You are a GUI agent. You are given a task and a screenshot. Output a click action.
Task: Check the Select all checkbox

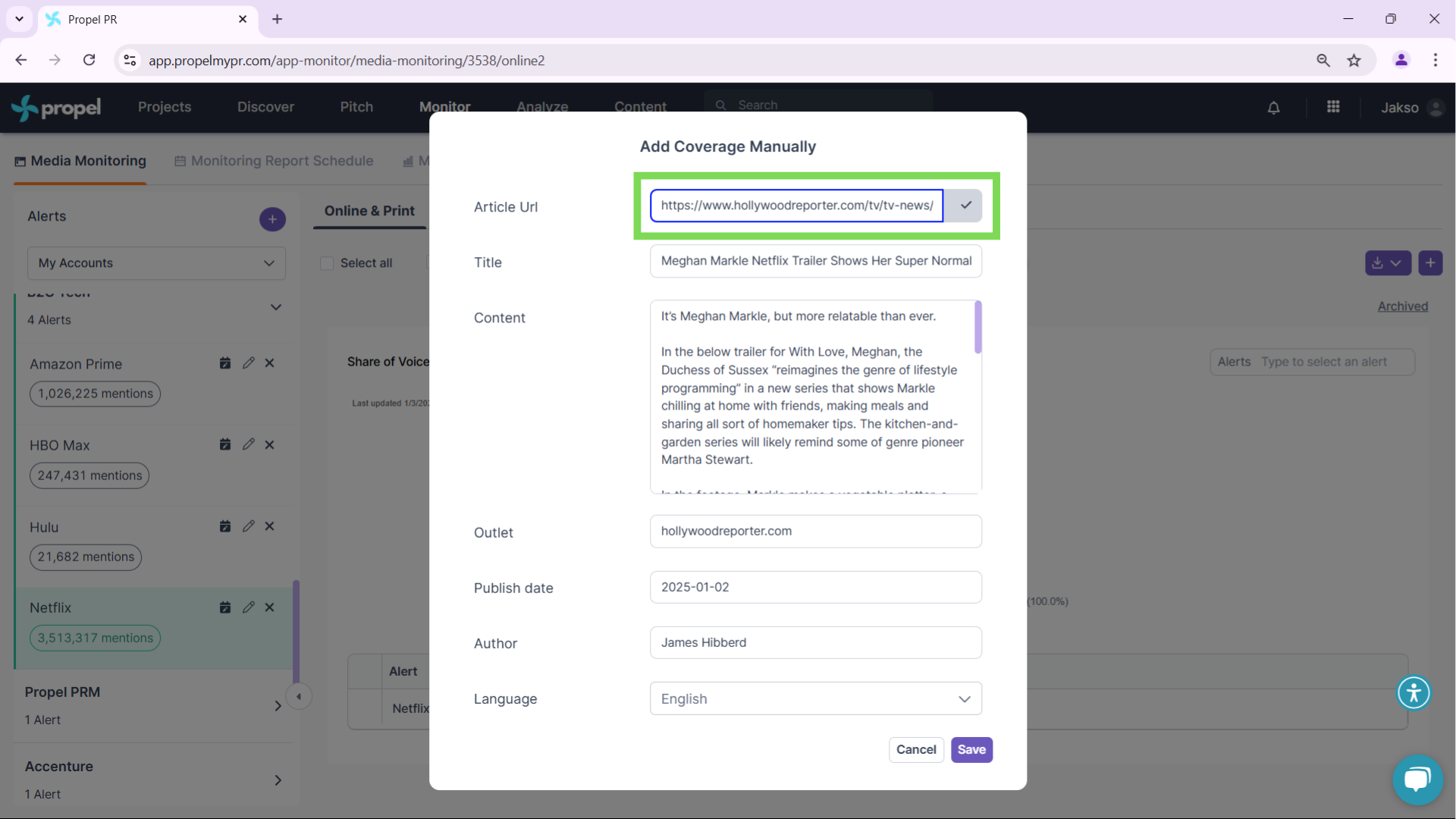point(327,263)
